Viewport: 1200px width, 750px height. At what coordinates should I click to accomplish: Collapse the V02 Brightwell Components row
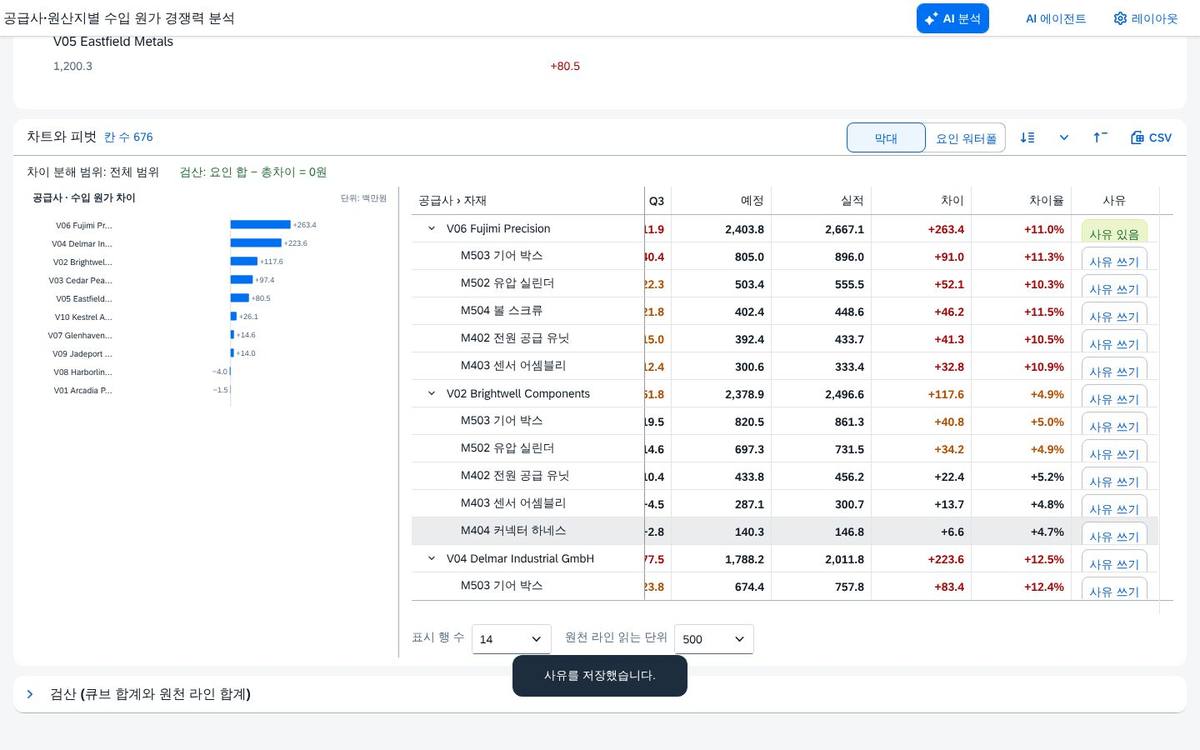[x=432, y=394]
